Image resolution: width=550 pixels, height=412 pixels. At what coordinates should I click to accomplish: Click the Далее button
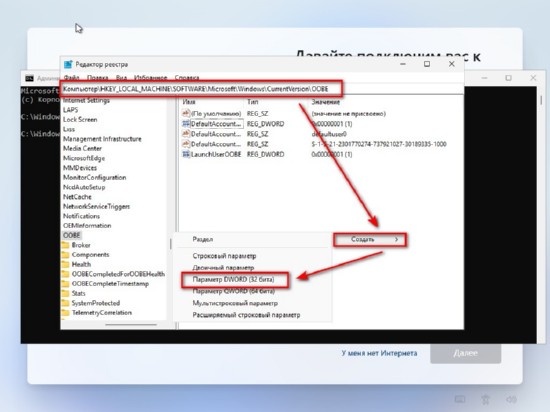[465, 353]
